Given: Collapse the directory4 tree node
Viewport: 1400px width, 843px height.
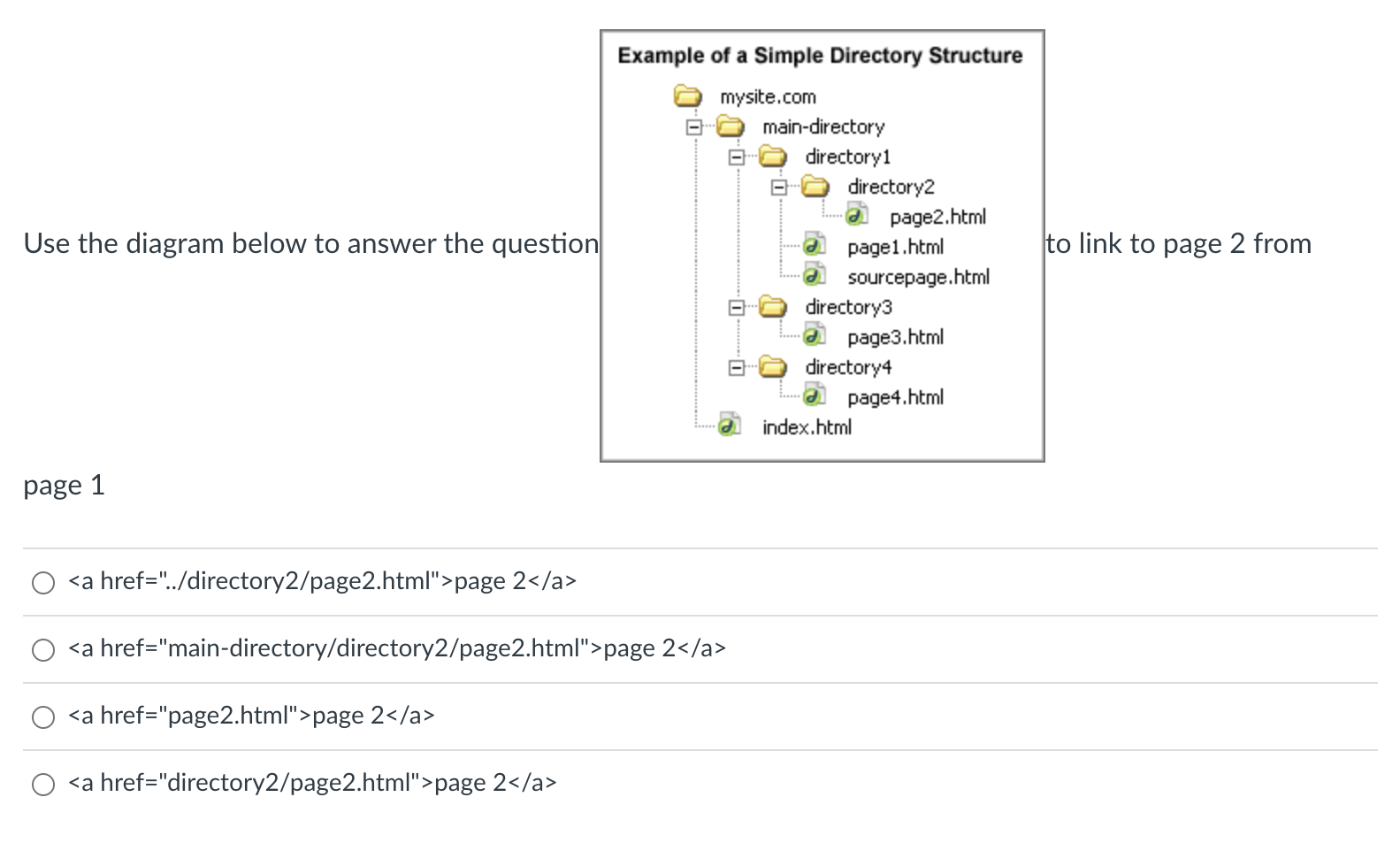Looking at the screenshot, I should 735,366.
